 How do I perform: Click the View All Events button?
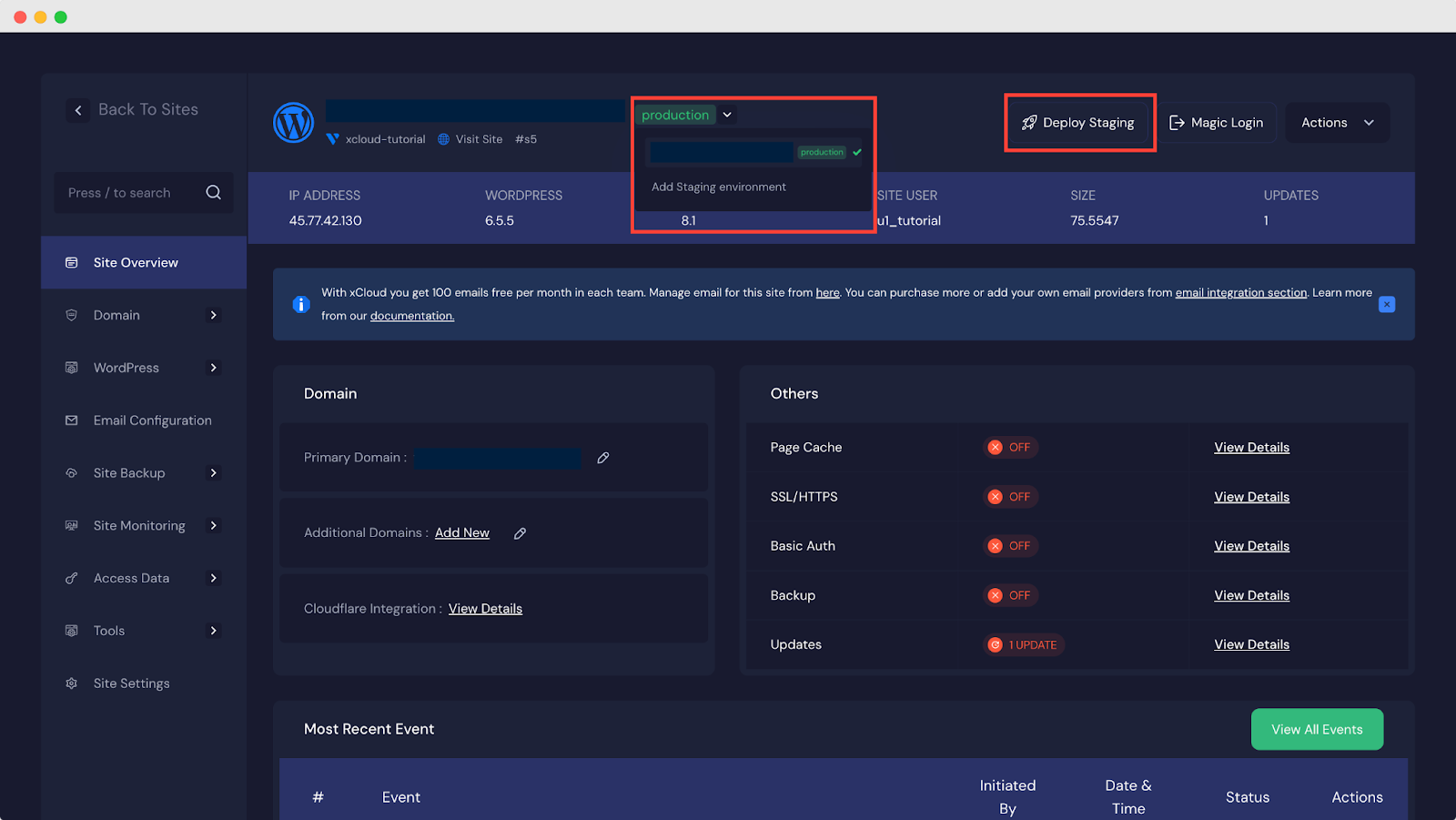tap(1316, 728)
